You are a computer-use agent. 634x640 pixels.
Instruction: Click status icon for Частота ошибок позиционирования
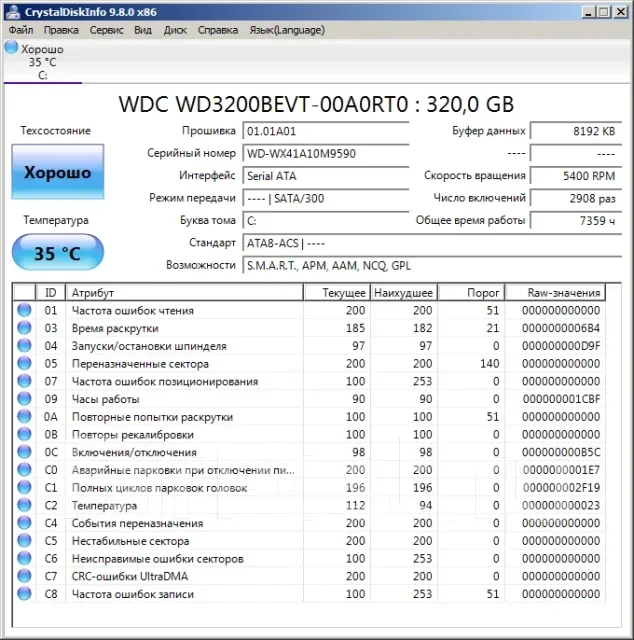pos(24,380)
